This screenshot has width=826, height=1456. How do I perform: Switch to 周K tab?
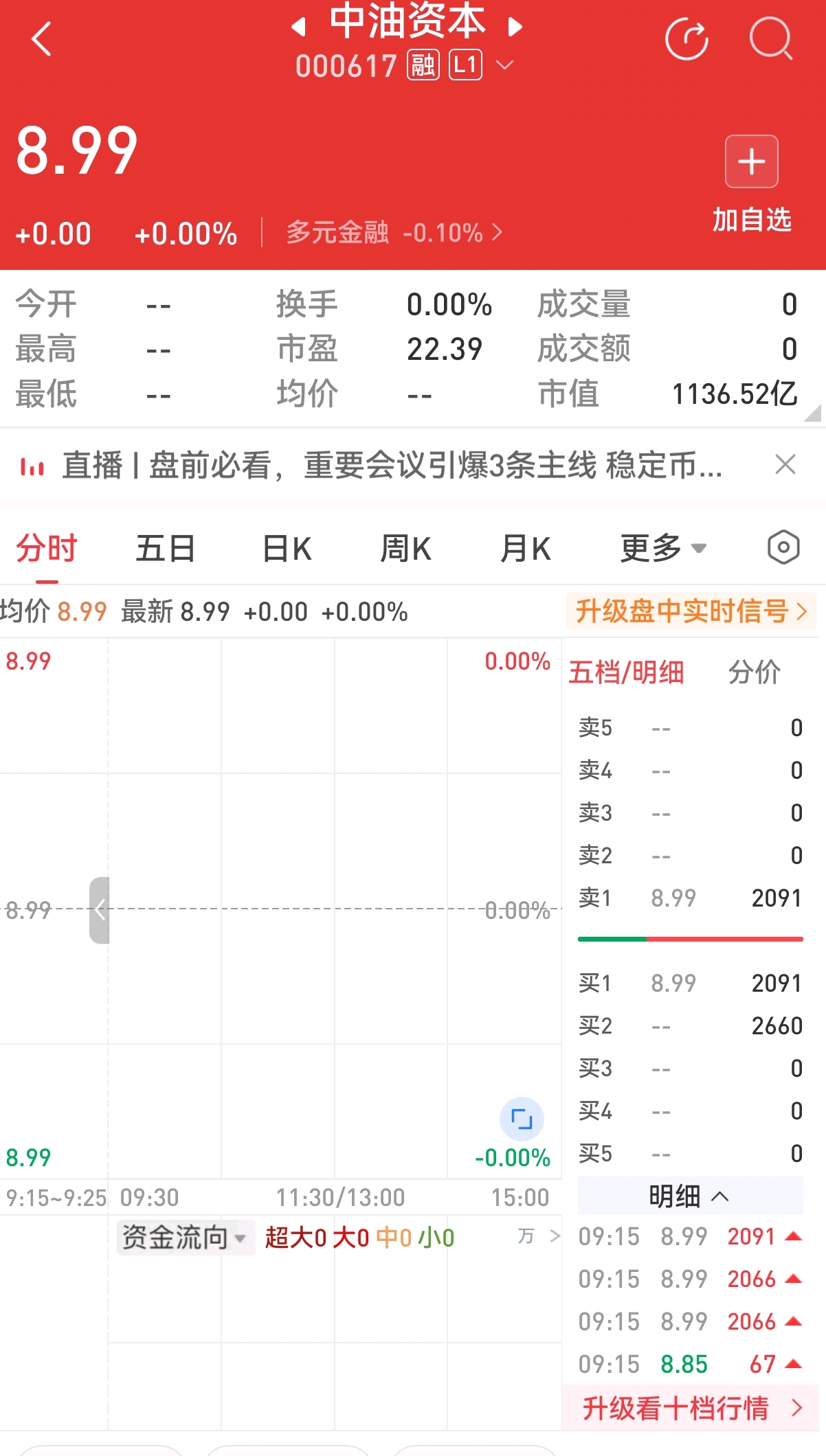click(x=406, y=549)
